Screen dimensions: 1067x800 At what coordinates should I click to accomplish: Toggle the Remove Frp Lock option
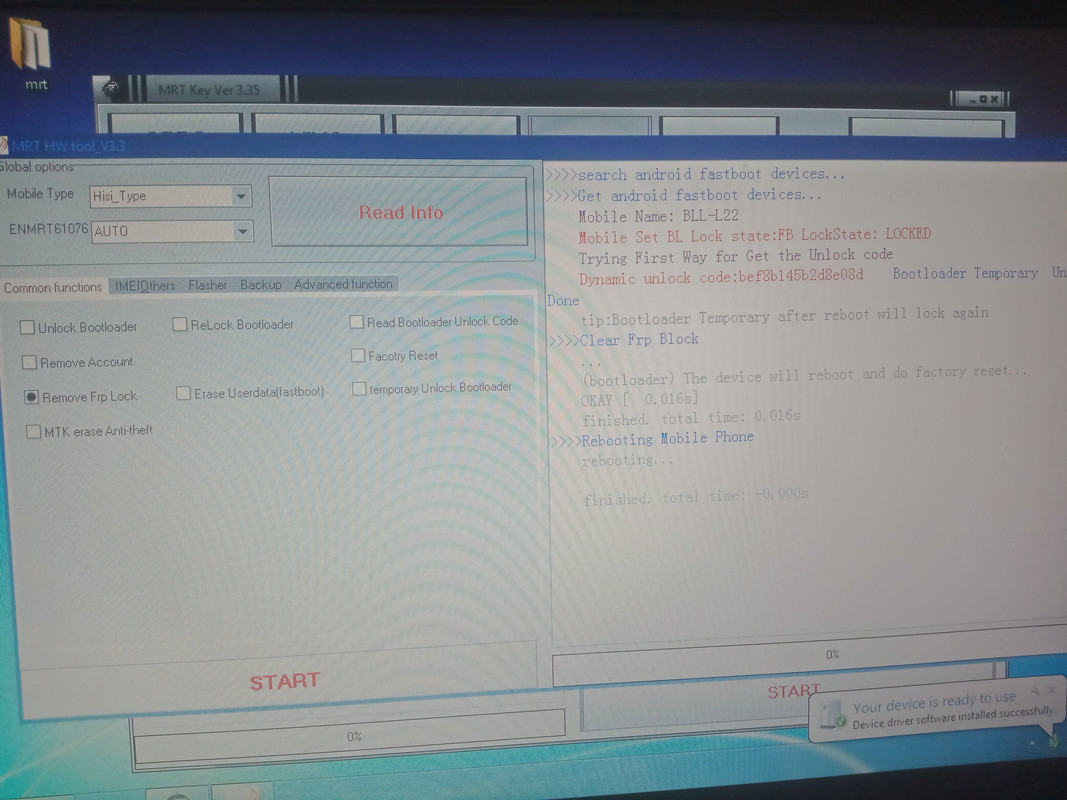pos(31,397)
